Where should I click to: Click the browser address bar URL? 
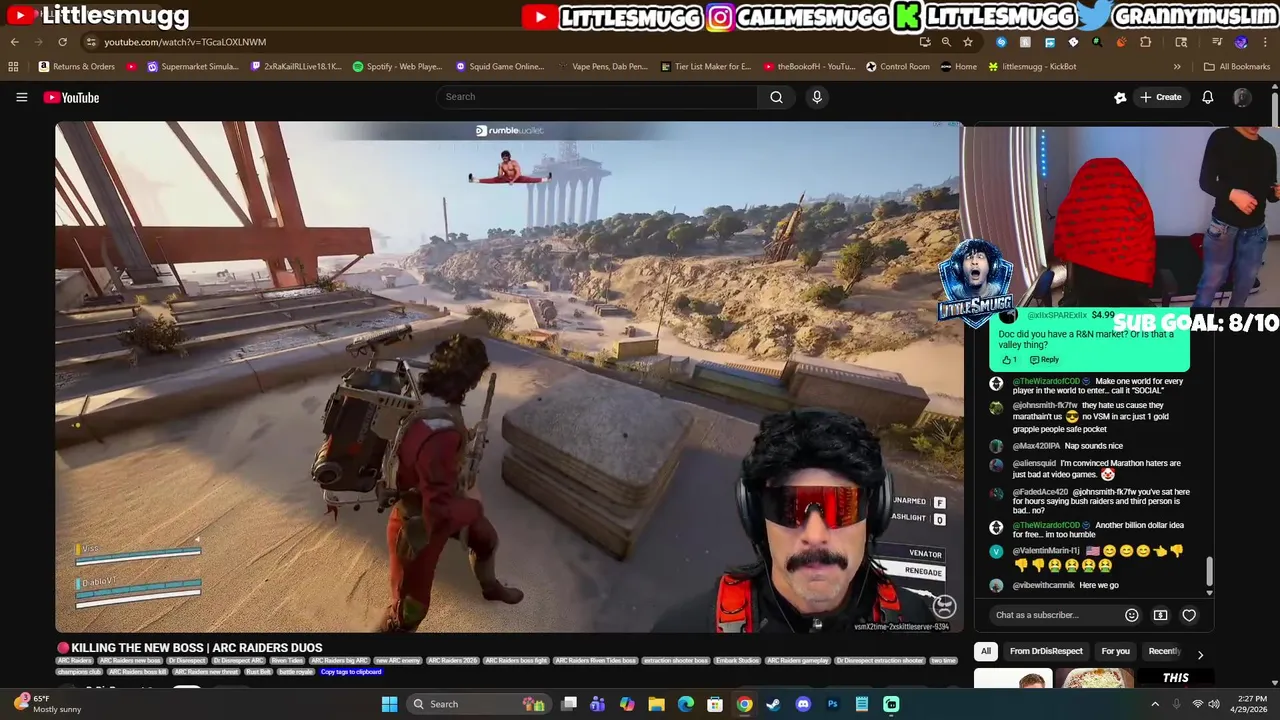[185, 42]
